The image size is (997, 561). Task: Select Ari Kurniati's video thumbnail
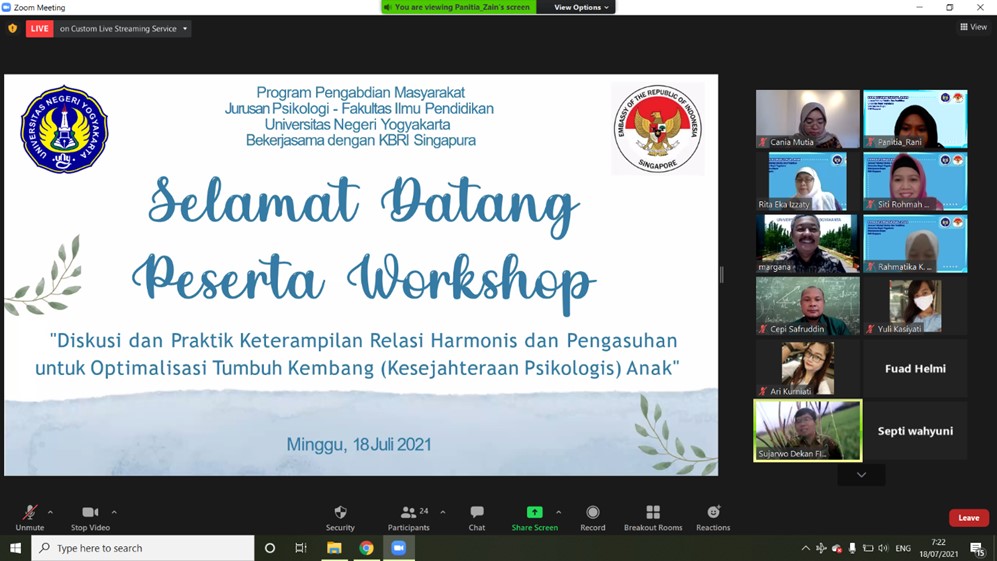808,368
